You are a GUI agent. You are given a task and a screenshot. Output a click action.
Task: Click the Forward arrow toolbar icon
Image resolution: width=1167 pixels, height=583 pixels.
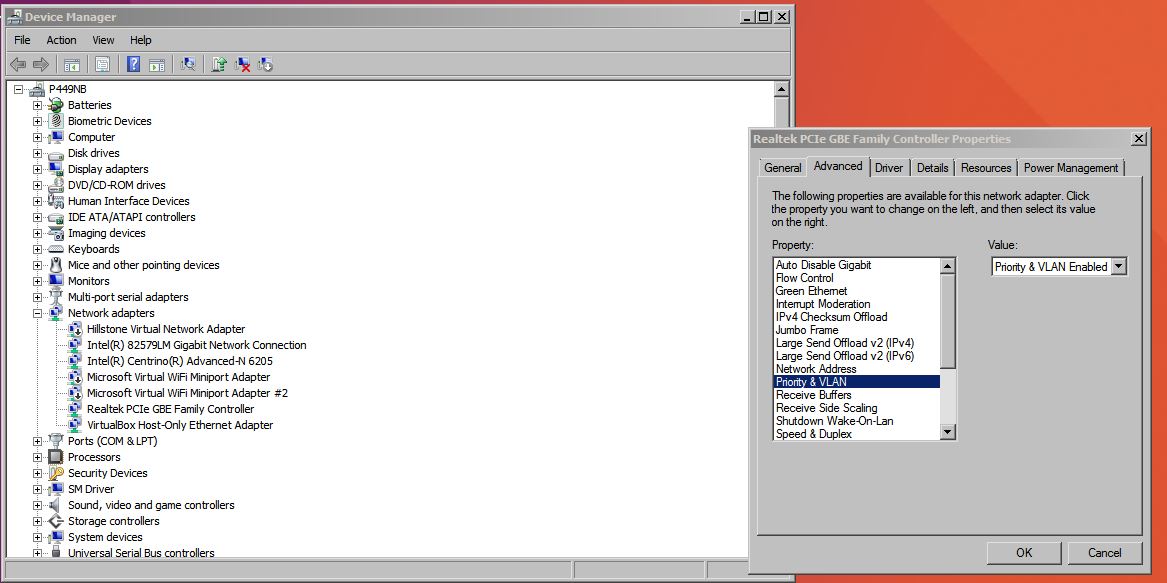pos(41,65)
